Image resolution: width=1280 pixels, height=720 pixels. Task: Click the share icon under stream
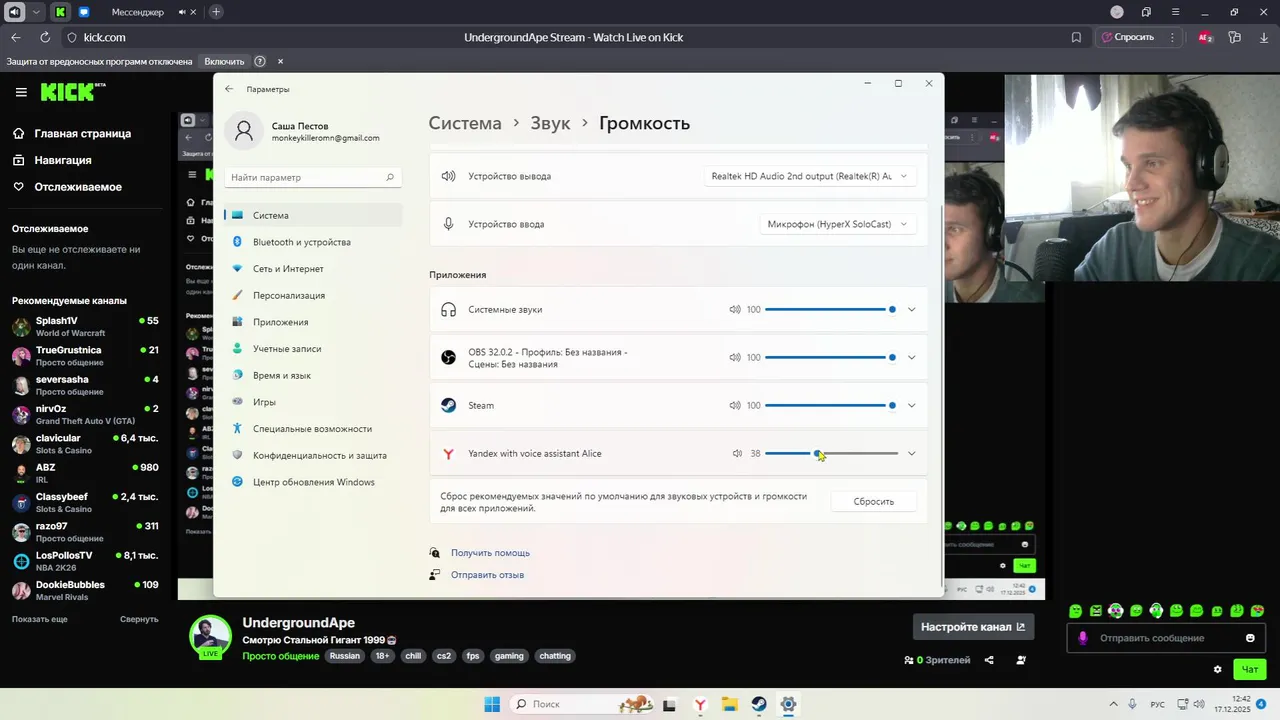pos(989,660)
